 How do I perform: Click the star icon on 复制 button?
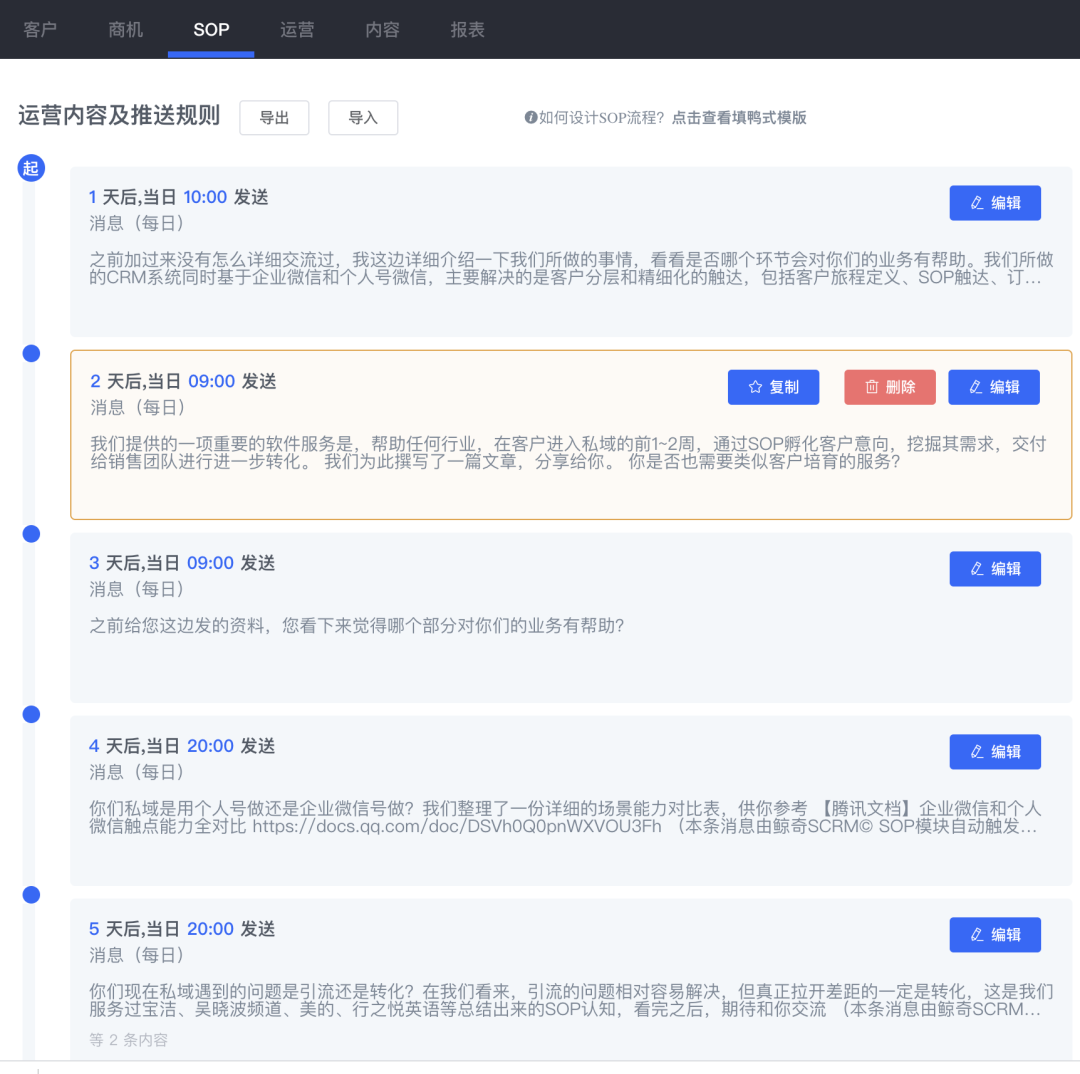pos(756,387)
